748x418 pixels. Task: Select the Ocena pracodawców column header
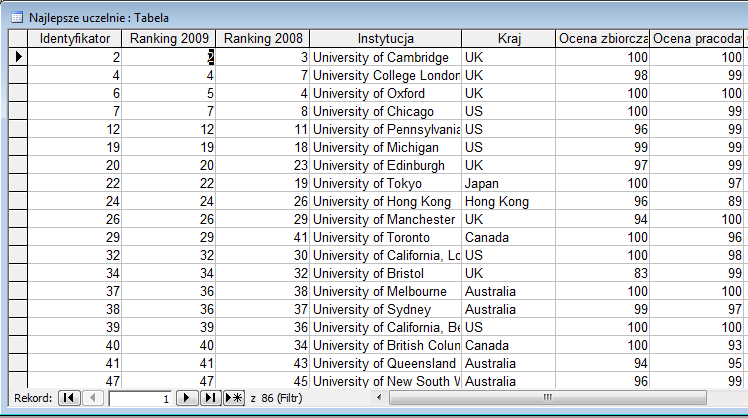click(696, 39)
